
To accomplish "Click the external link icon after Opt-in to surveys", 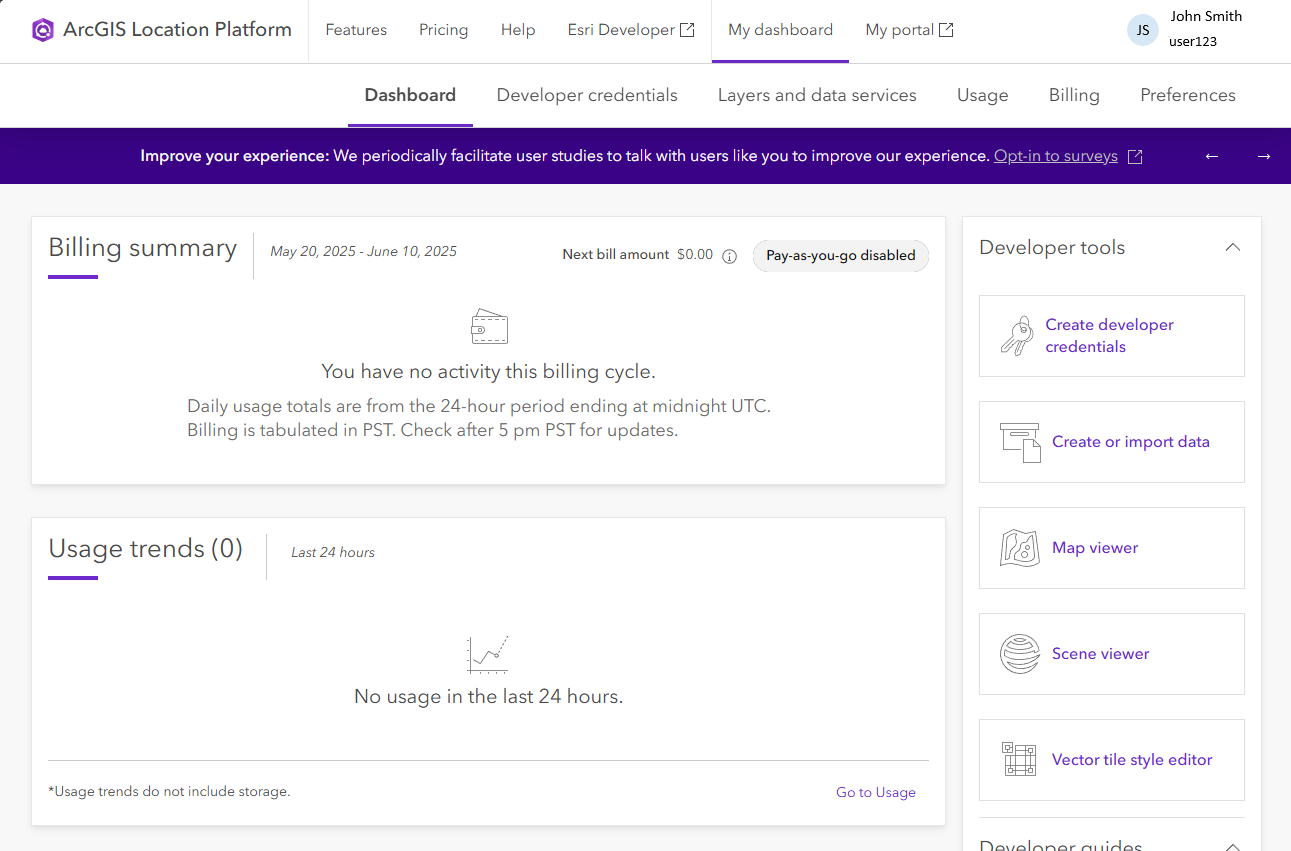I will click(x=1135, y=157).
